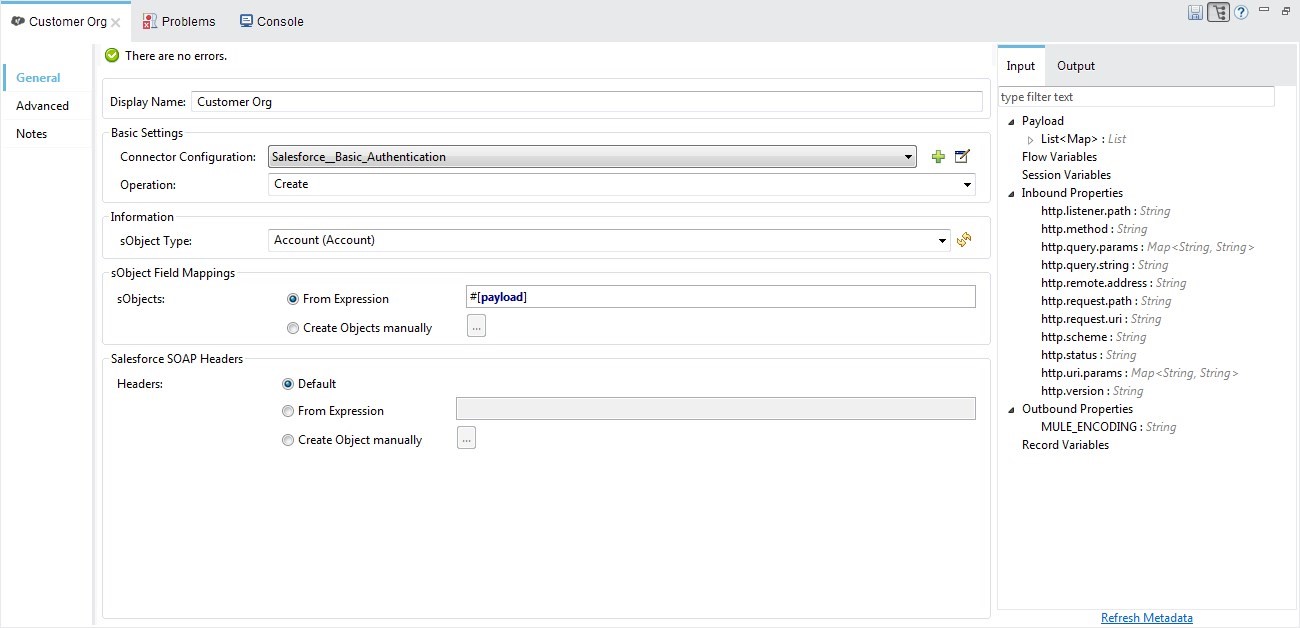The image size is (1300, 628).
Task: Select Create Objects manually radio button
Action: 293,328
